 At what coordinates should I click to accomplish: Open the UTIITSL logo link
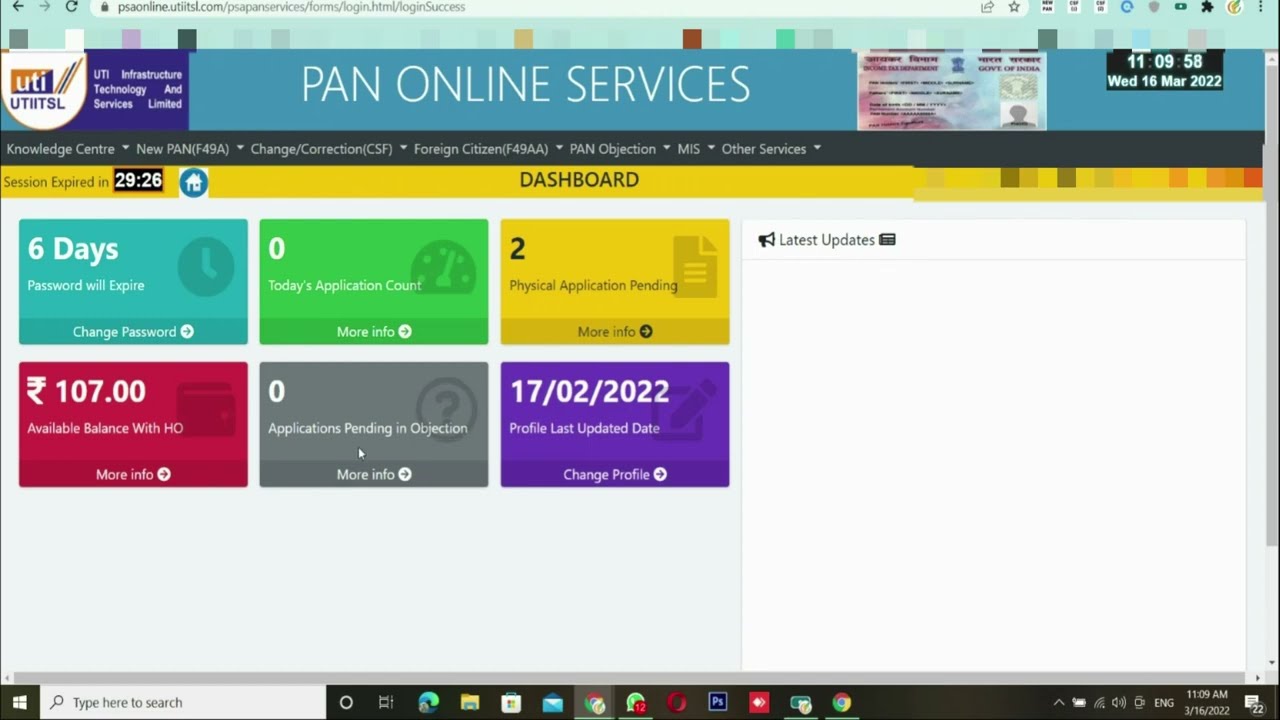(x=44, y=90)
